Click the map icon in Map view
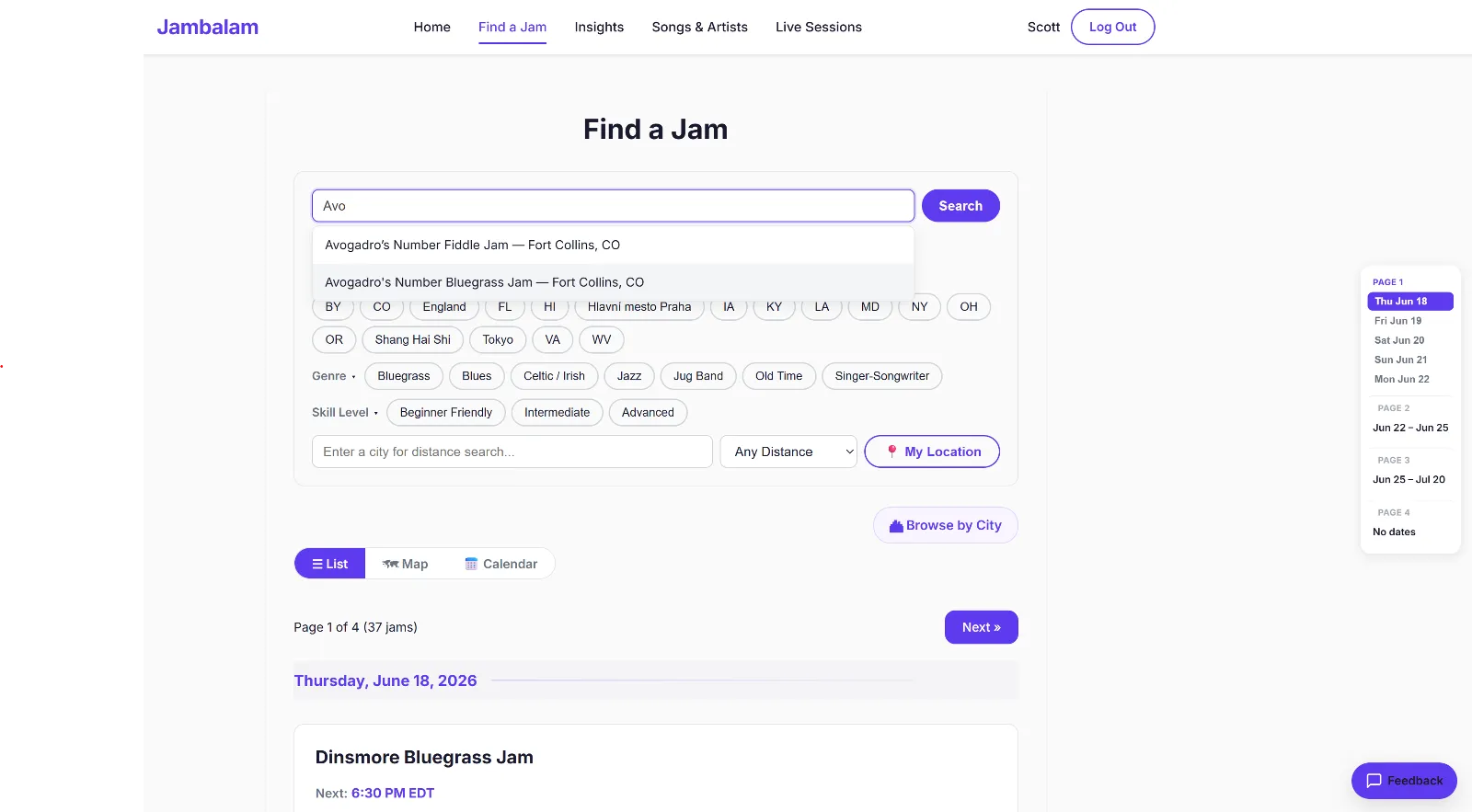 pos(391,564)
